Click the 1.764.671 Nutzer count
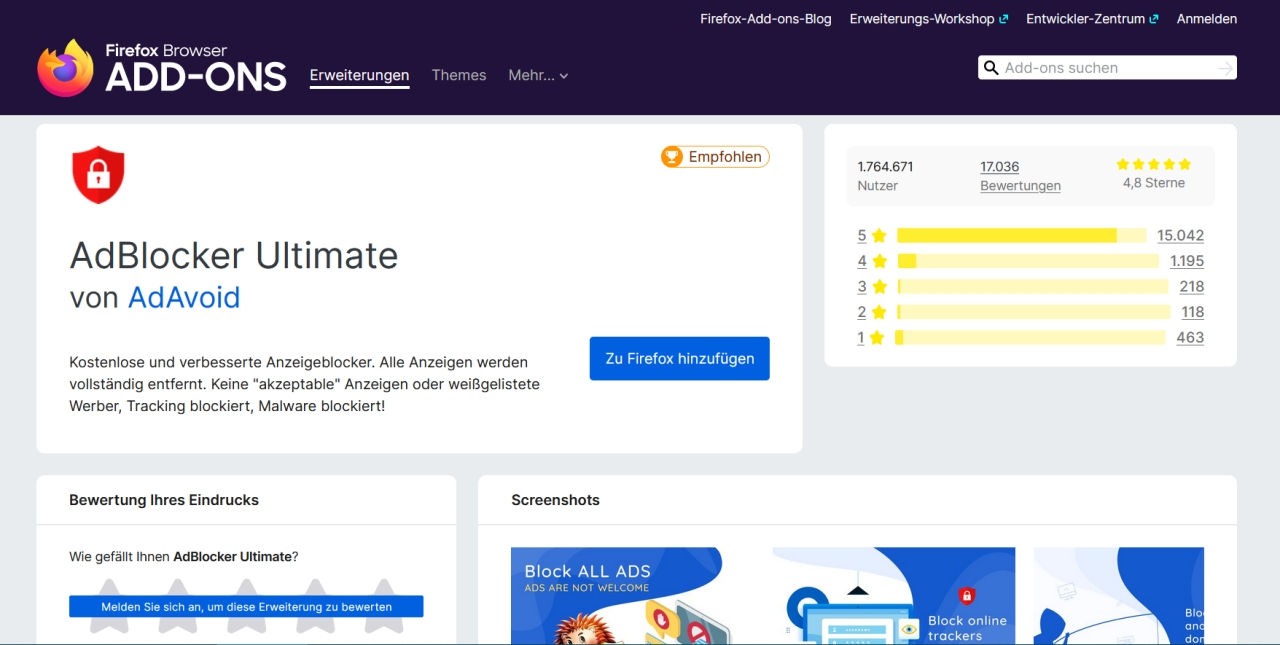 pyautogui.click(x=885, y=176)
